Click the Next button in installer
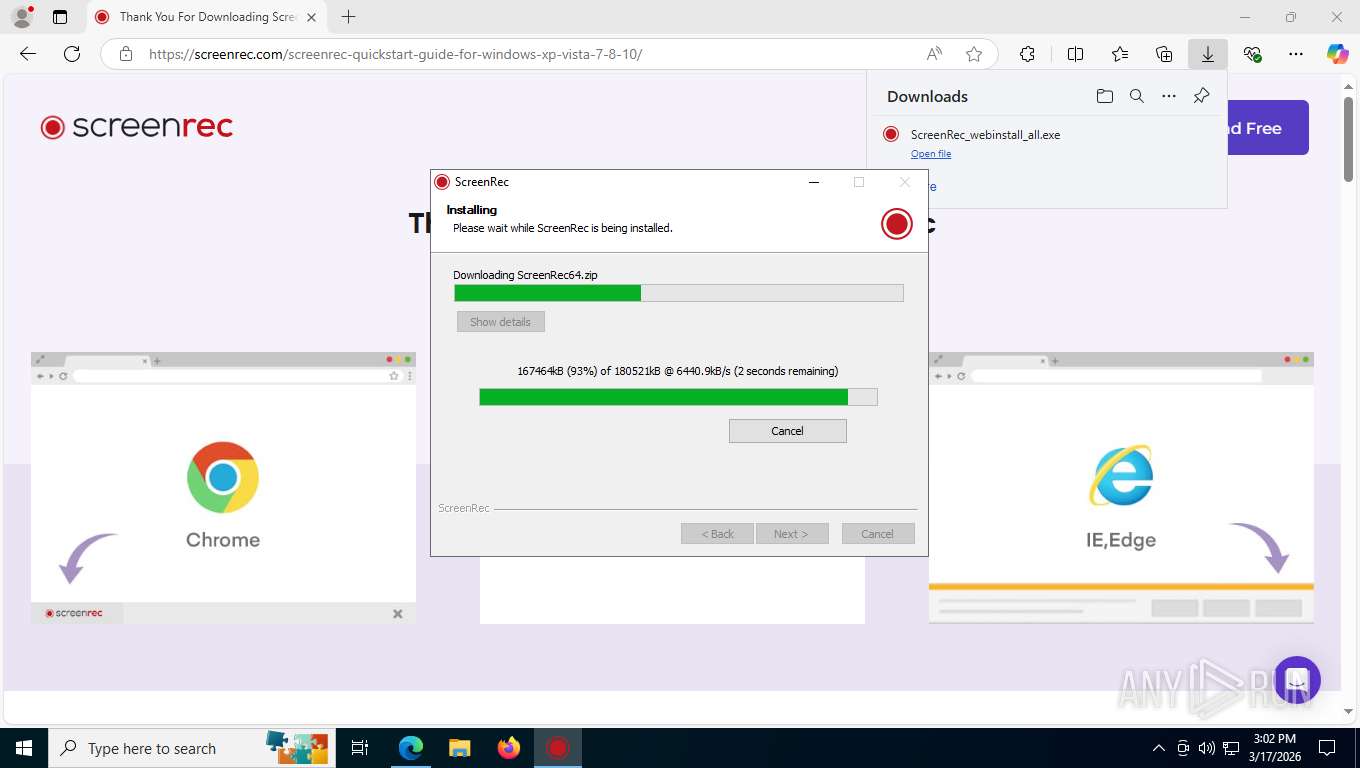 click(x=792, y=534)
